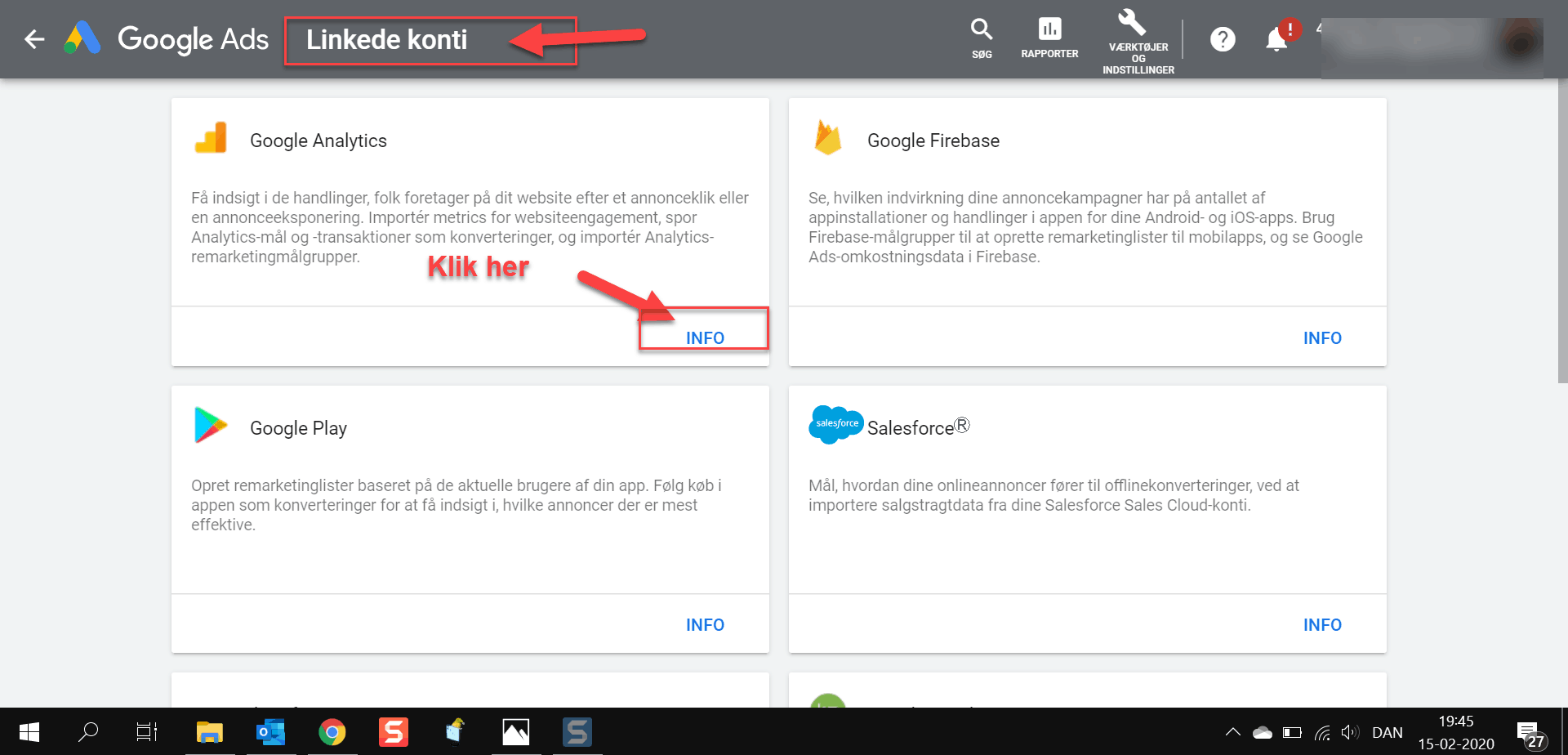Screen dimensions: 1568x755
Task: Open the Google Ads logo home
Action: [167, 38]
